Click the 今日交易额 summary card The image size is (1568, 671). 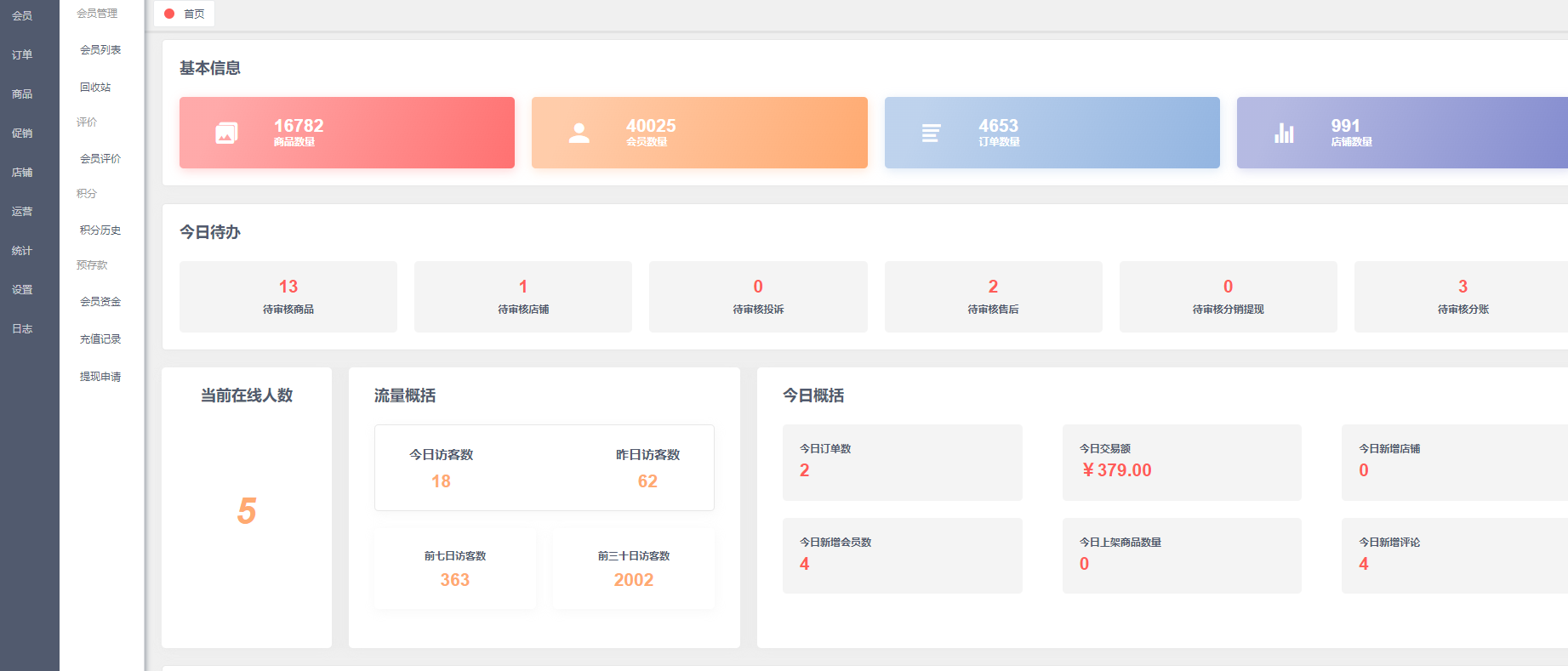(x=1182, y=462)
